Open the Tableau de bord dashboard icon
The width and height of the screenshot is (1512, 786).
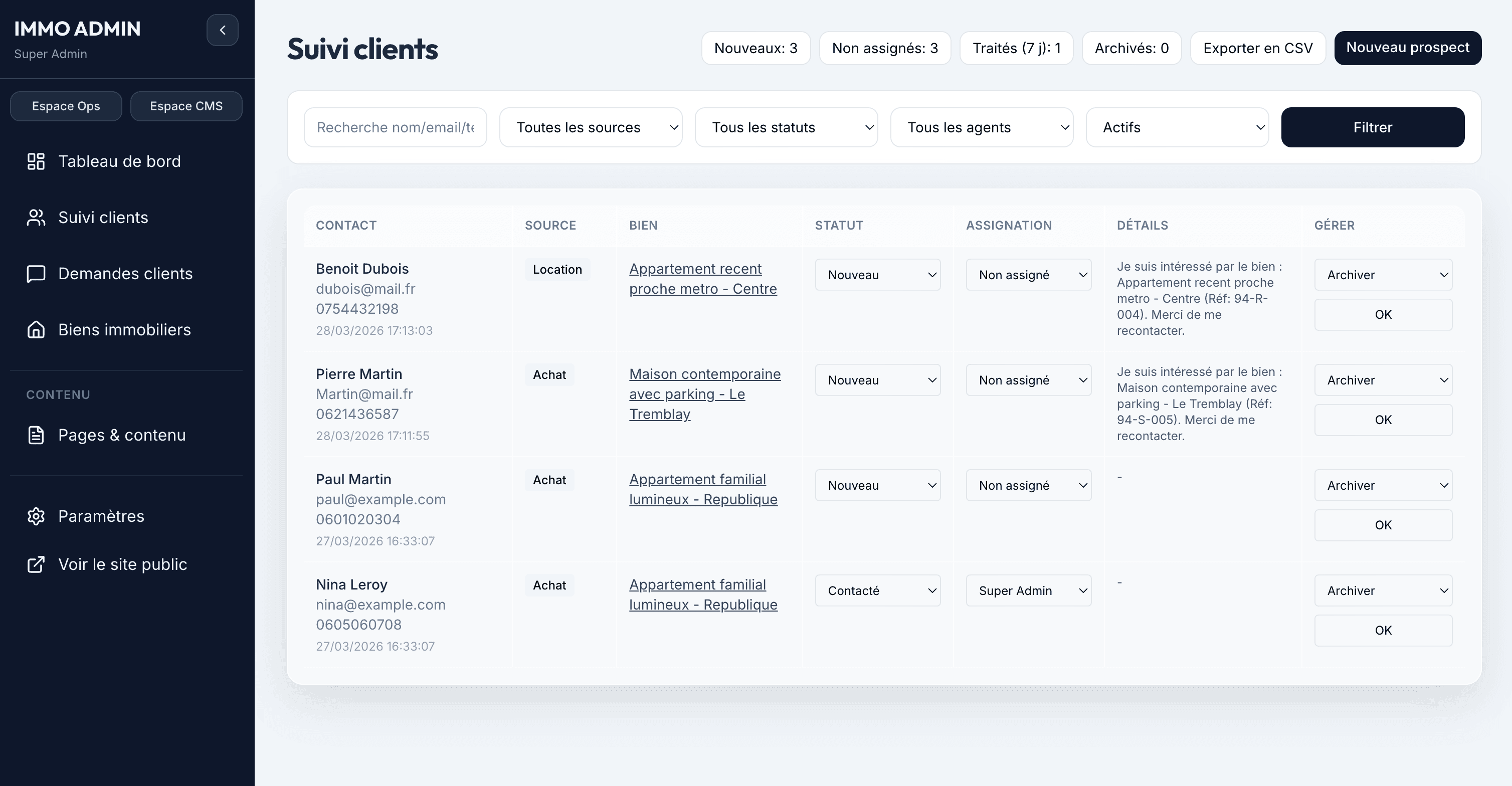(36, 161)
